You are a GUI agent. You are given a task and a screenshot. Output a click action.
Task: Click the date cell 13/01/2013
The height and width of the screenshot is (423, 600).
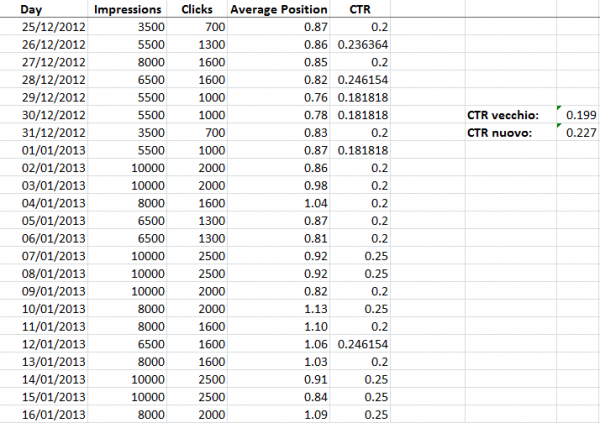coord(44,361)
